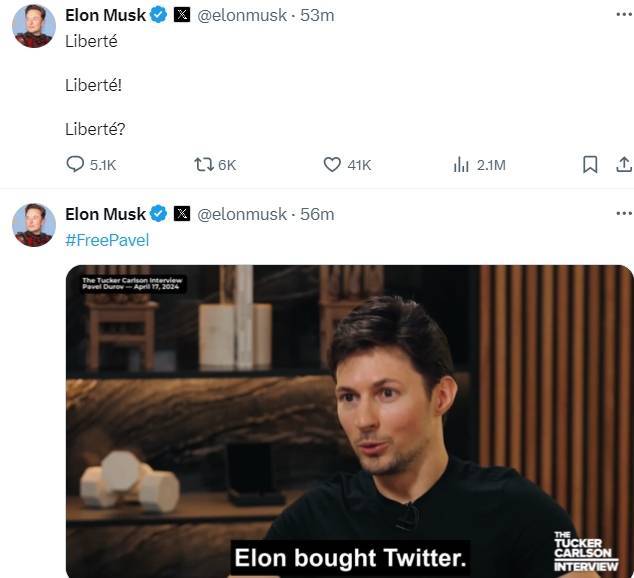
Task: Click blue verified badge on first tweet
Action: click(x=158, y=15)
